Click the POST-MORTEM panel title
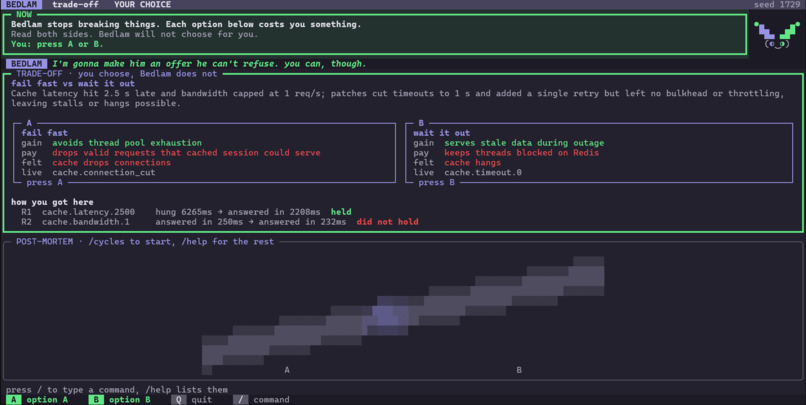Viewport: 806px width, 405px height. click(145, 242)
